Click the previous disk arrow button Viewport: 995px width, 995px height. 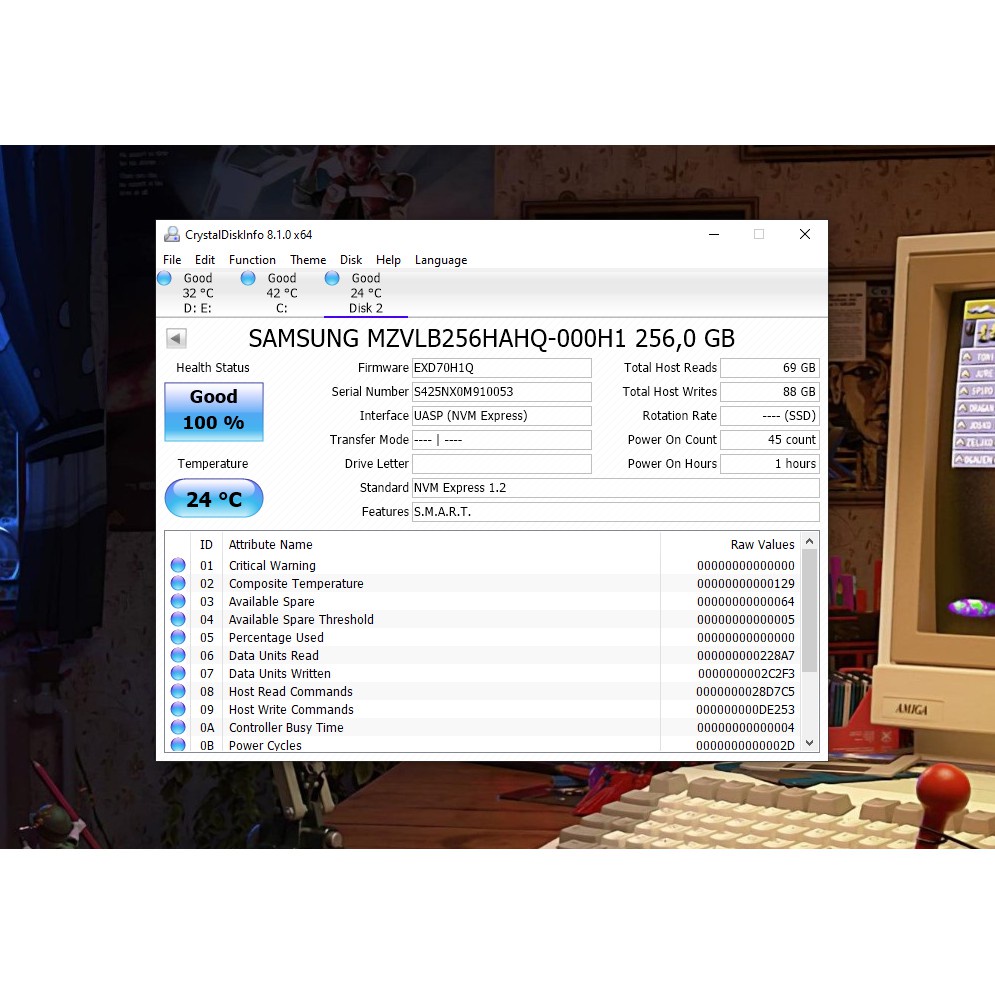coord(176,339)
